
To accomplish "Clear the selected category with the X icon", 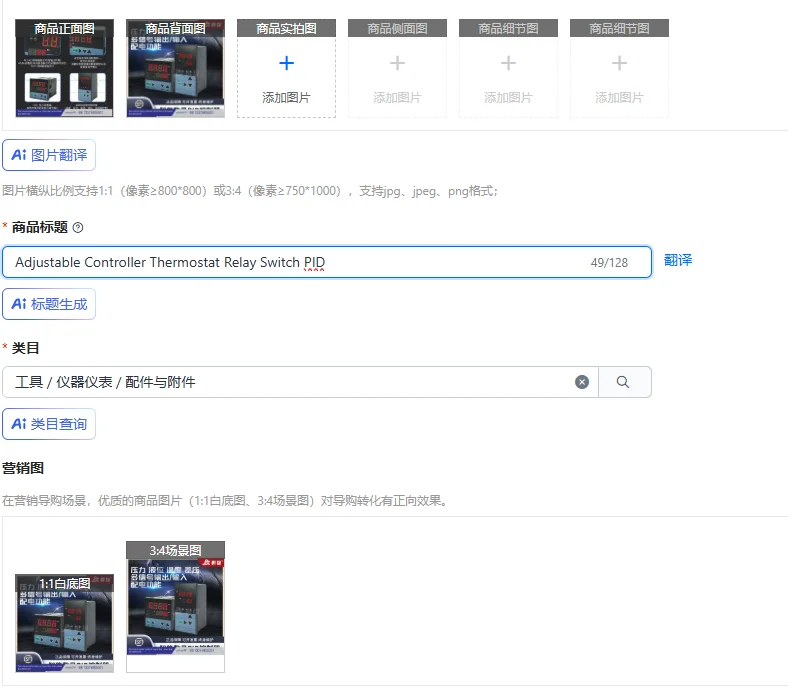I will 582,382.
